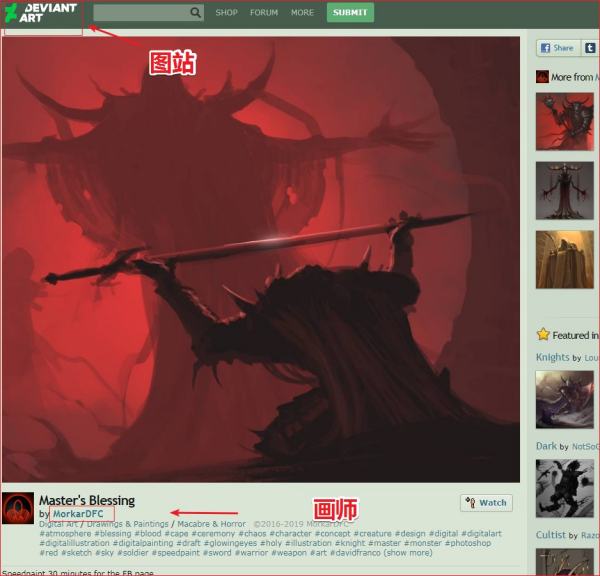
Task: Click the #concept tag
Action: [333, 534]
